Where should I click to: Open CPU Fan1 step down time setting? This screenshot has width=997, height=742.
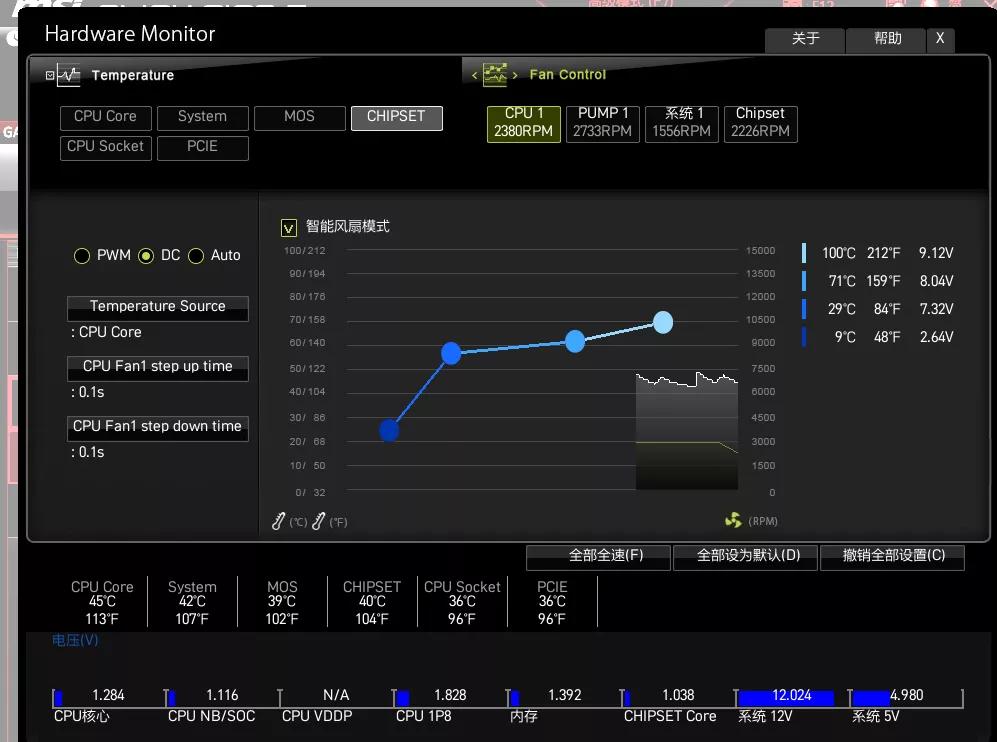(x=157, y=427)
